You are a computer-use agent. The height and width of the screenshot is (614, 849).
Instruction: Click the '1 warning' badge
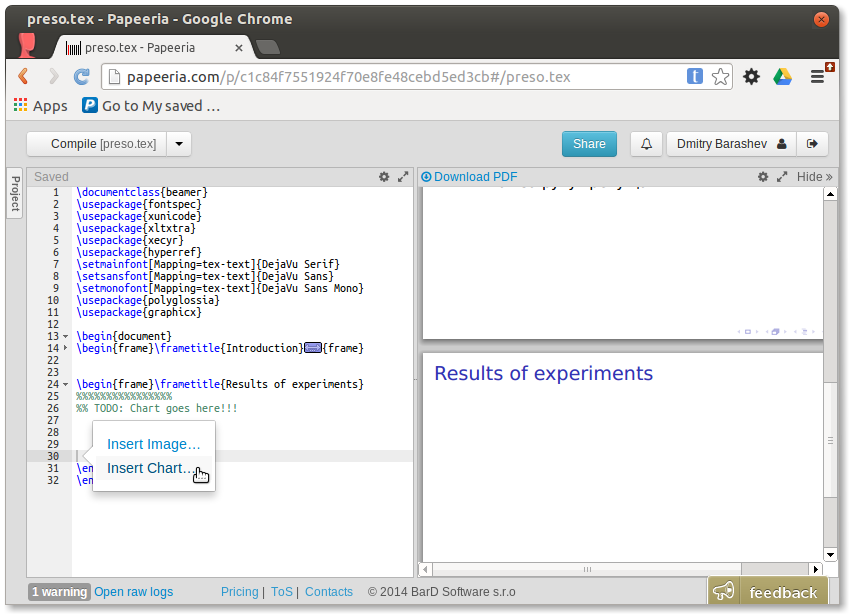[x=59, y=592]
